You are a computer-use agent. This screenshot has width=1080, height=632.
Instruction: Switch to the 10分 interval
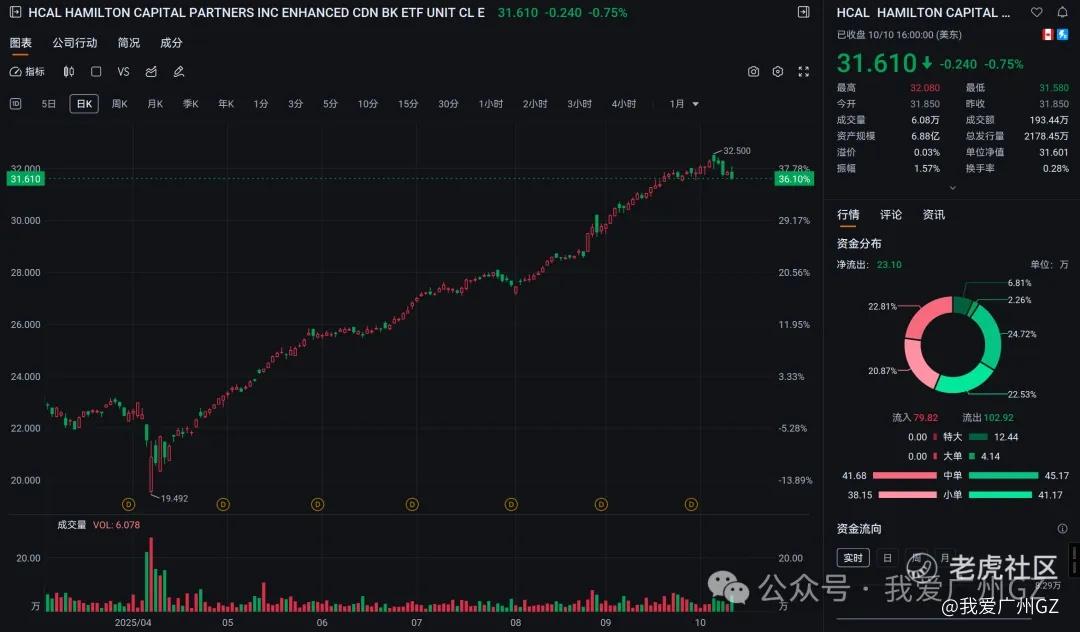tap(368, 104)
